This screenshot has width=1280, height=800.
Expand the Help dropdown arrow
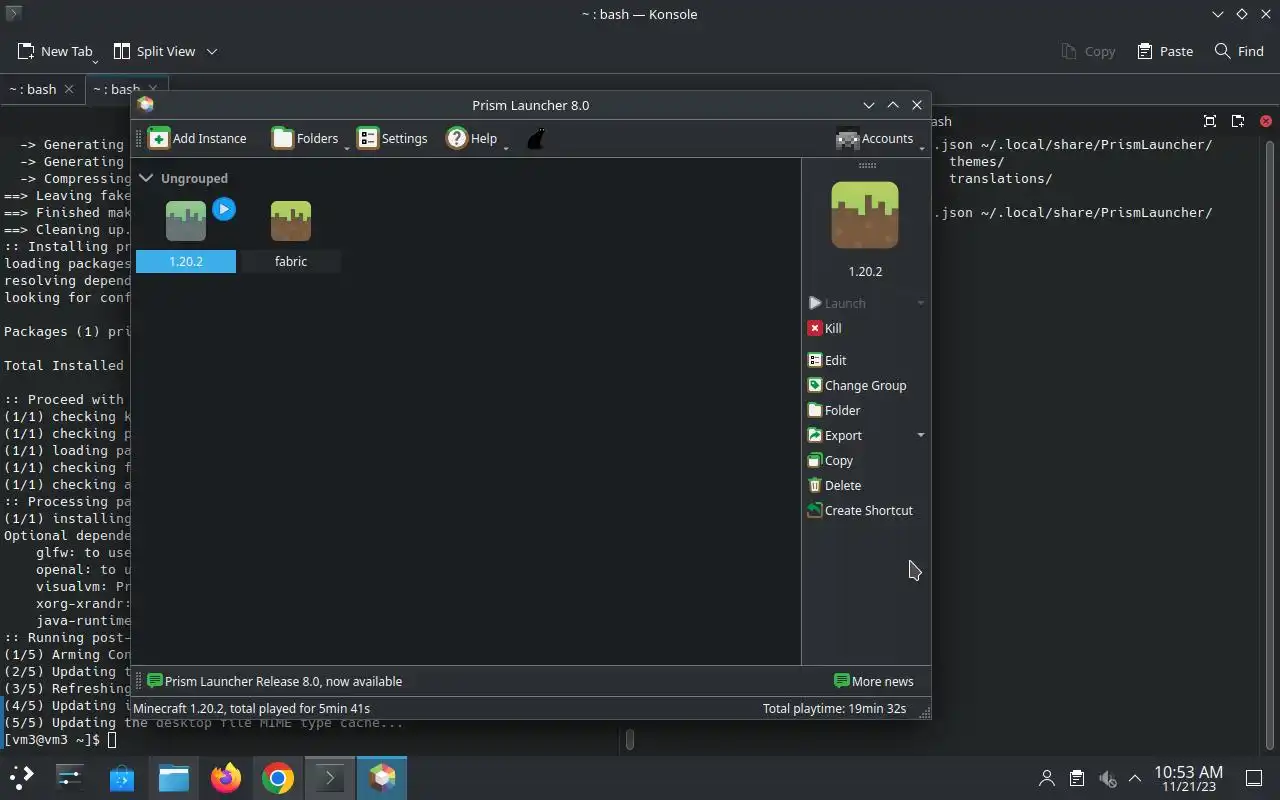click(506, 148)
